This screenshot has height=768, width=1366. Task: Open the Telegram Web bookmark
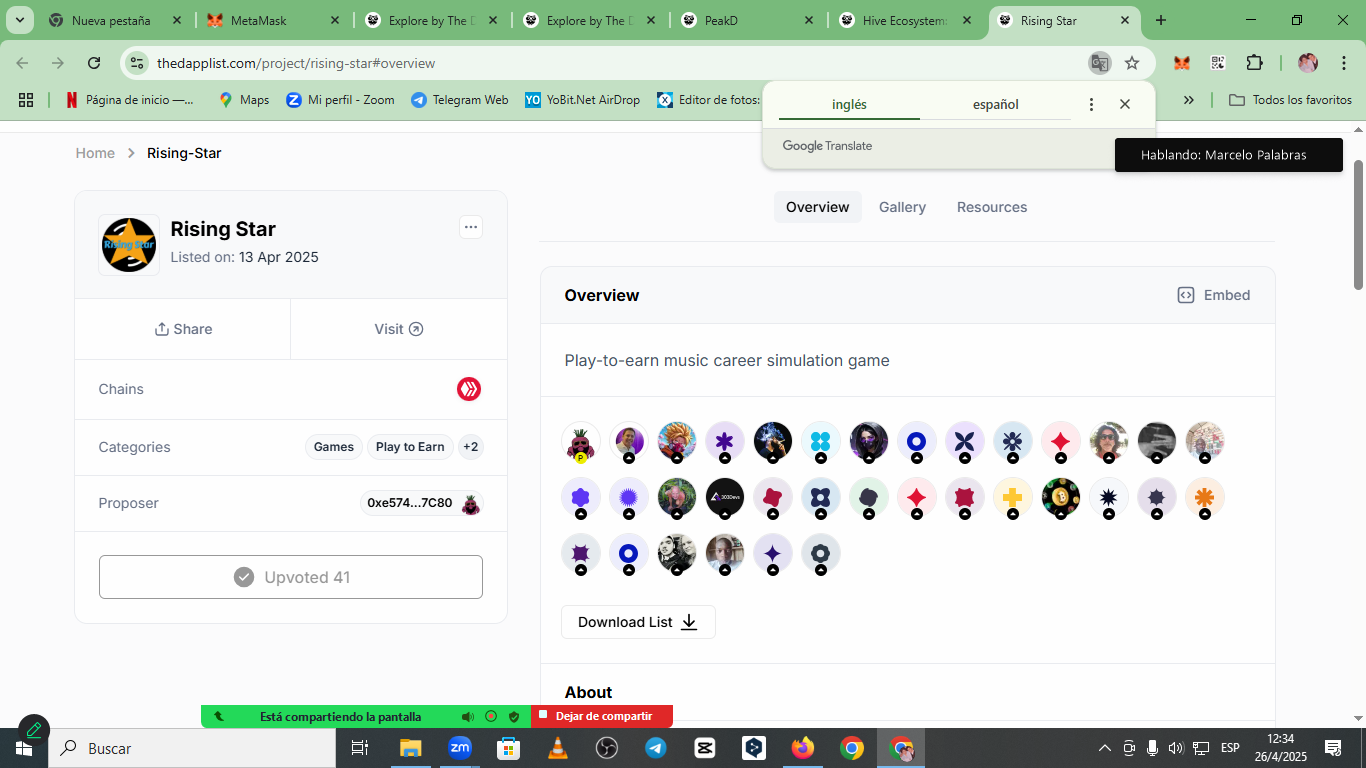pos(459,100)
